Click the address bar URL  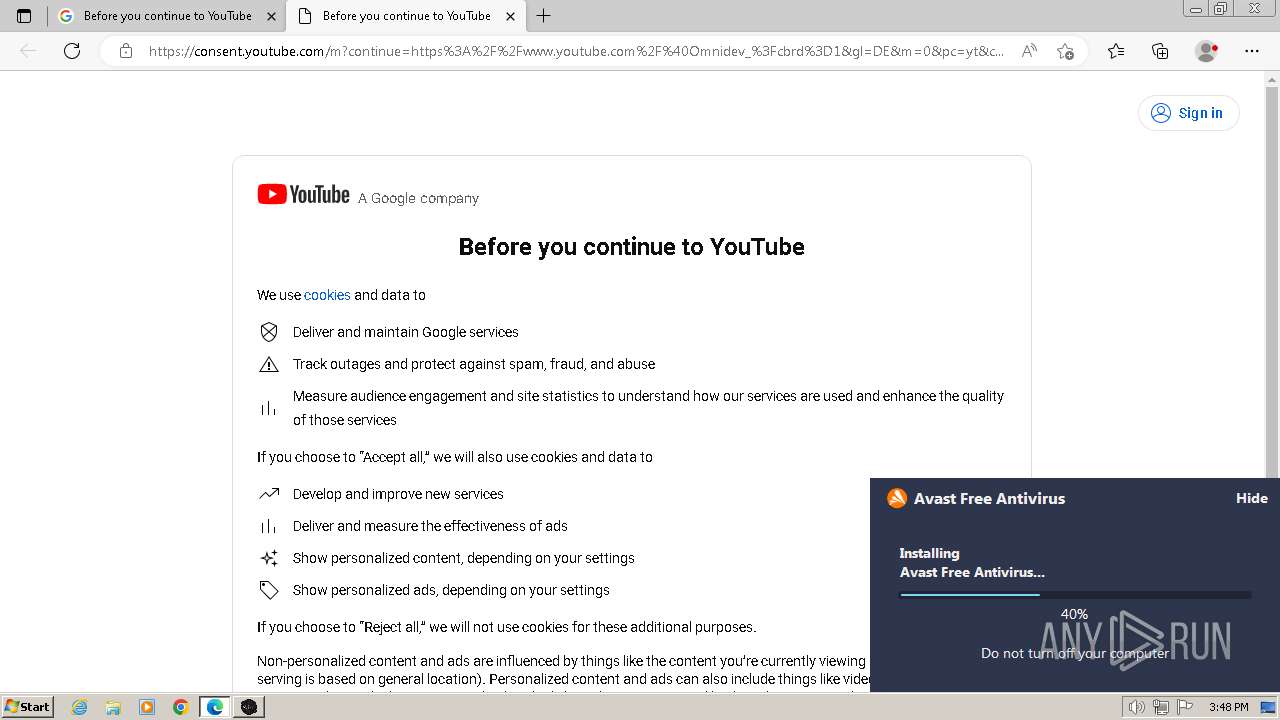coord(576,51)
